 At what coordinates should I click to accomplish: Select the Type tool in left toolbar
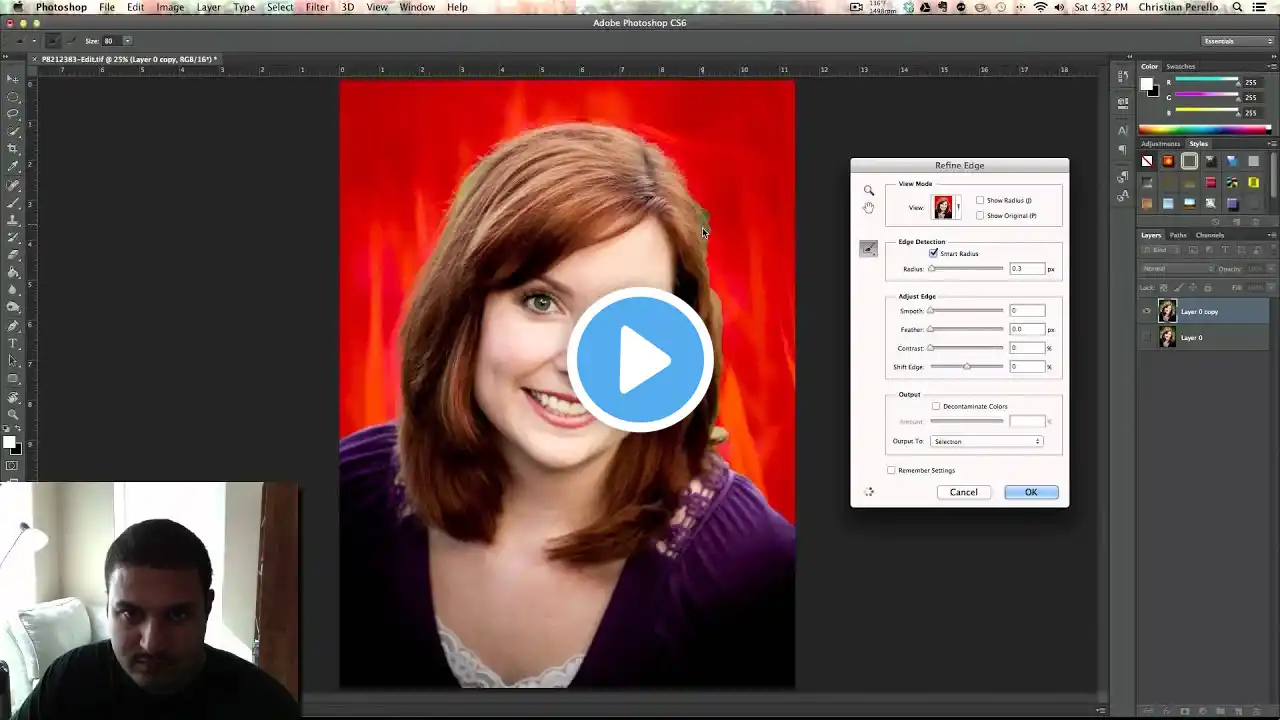pos(13,343)
